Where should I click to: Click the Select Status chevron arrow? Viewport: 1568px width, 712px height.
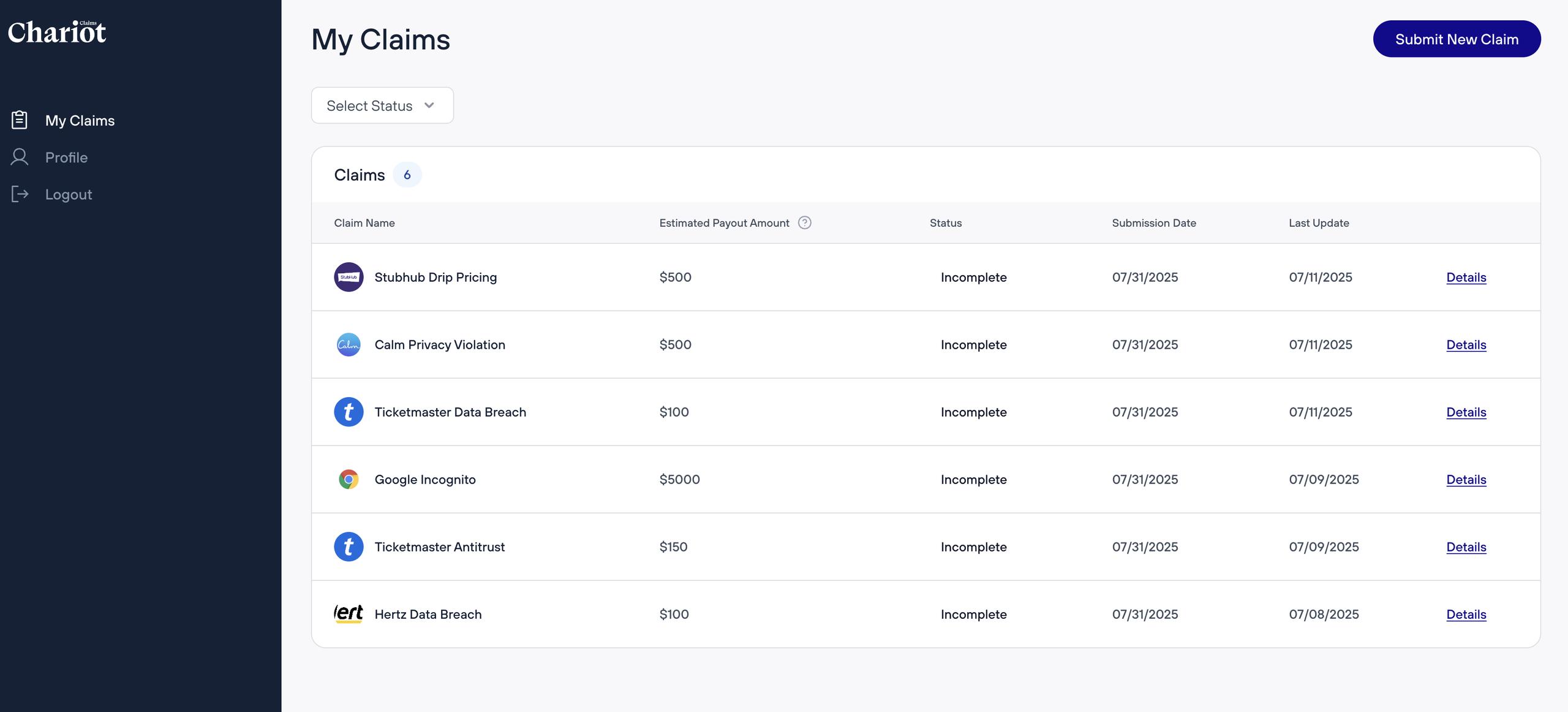click(x=429, y=105)
